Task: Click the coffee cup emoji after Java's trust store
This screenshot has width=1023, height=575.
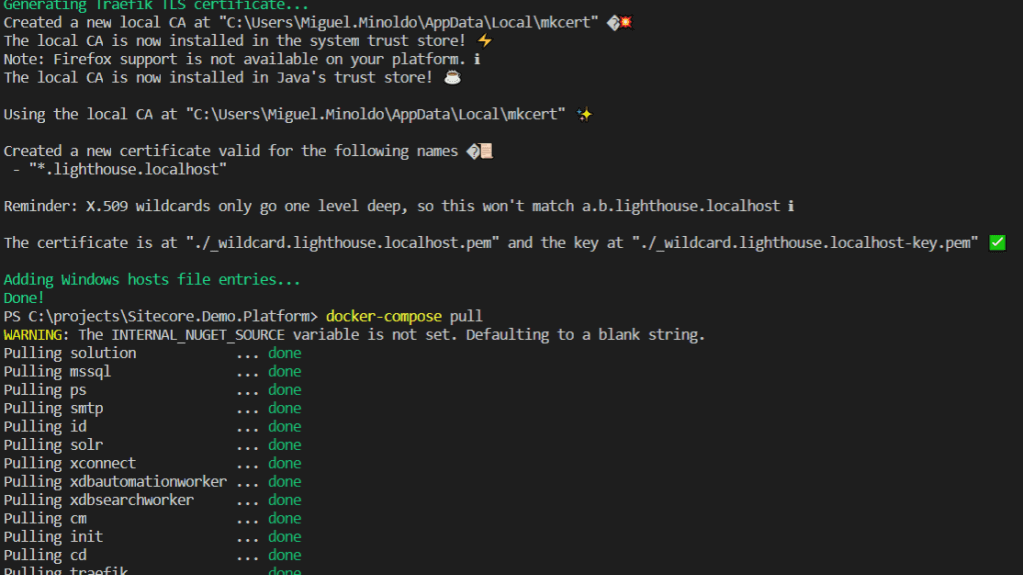Action: point(452,78)
